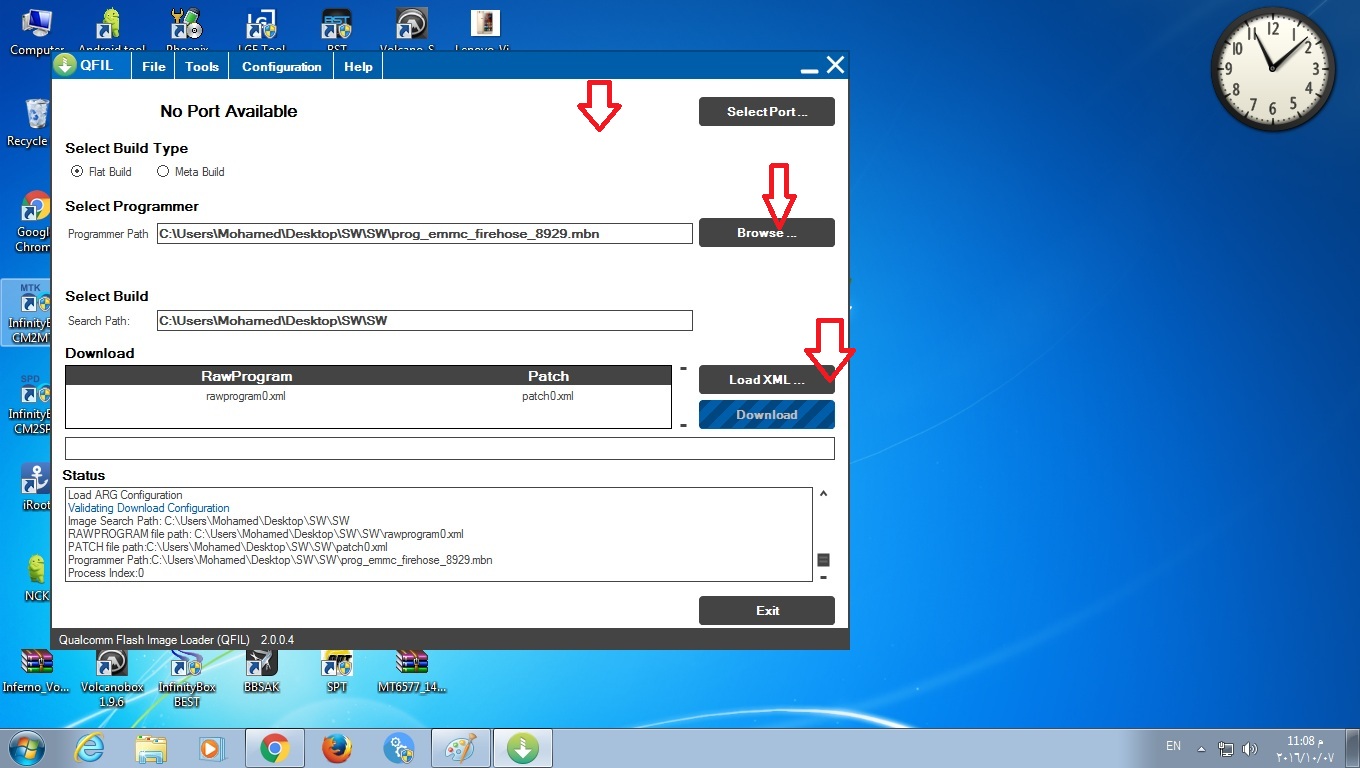Select the Volcano desktop shortcut at top
This screenshot has width=1360, height=768.
tap(409, 31)
